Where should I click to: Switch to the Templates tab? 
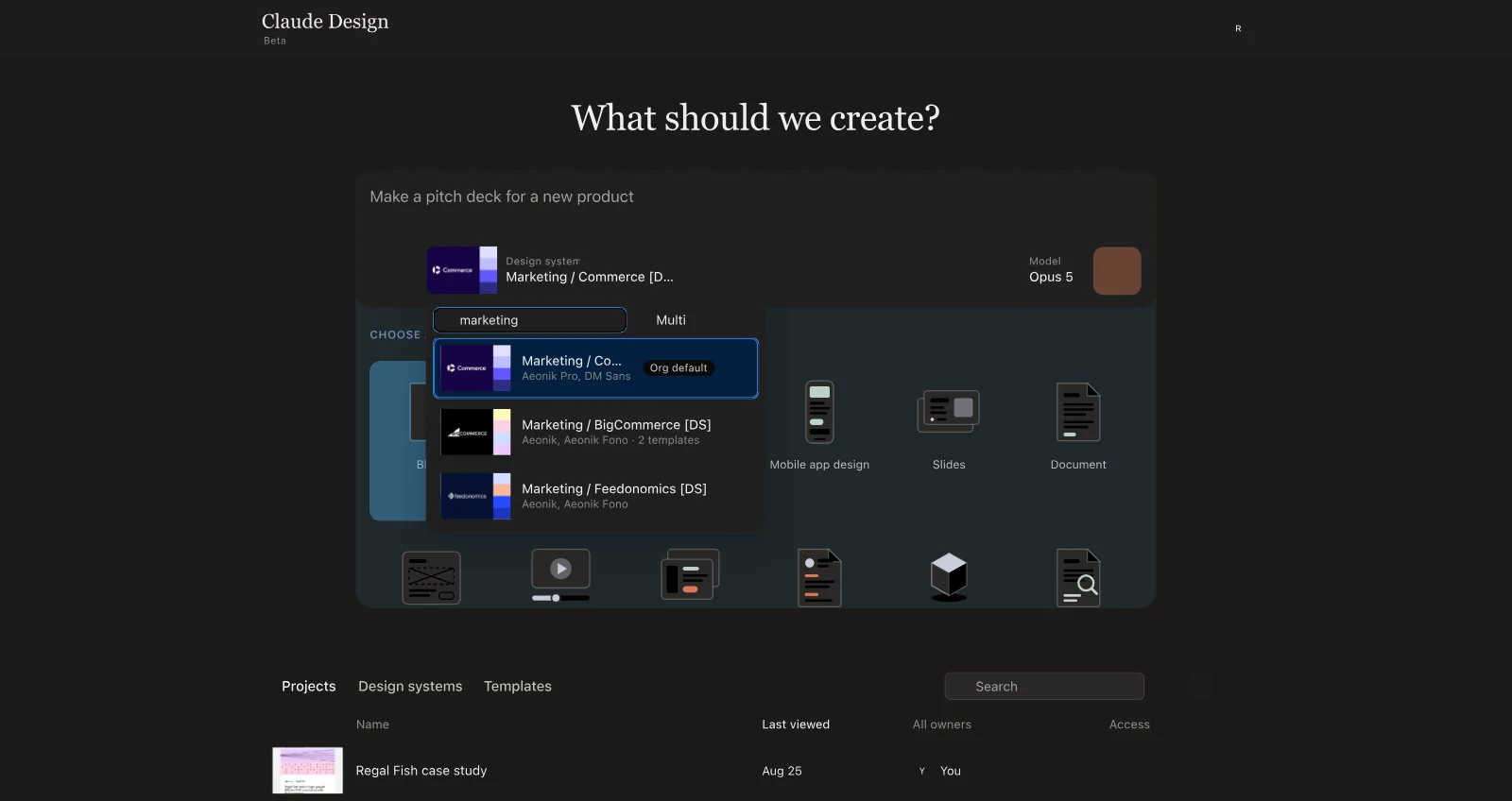point(518,687)
